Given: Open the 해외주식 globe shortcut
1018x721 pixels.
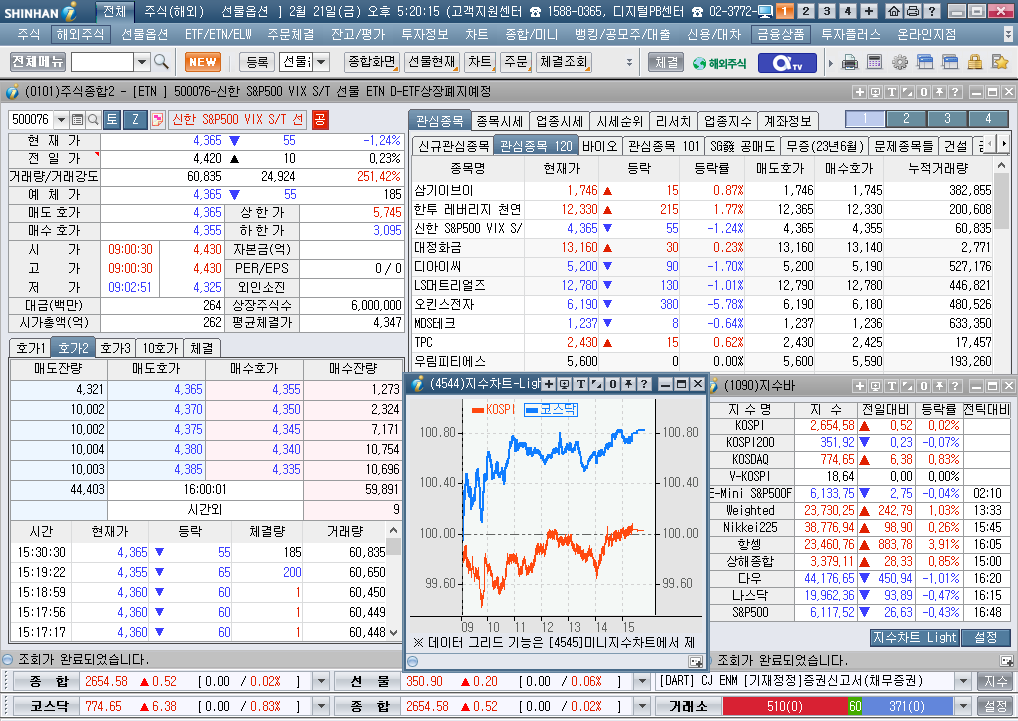Looking at the screenshot, I should pyautogui.click(x=719, y=63).
